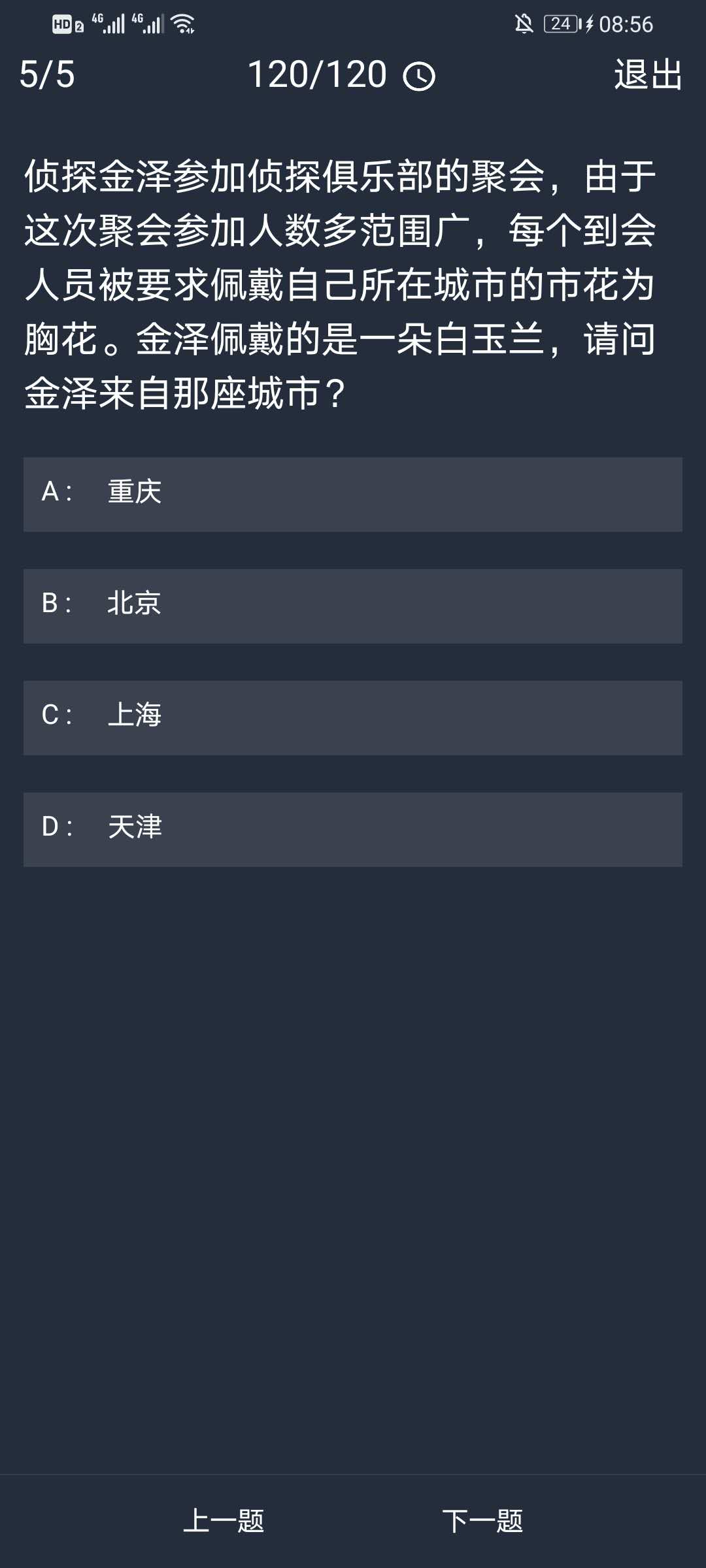Tap the 08:56 time in status bar
The height and width of the screenshot is (1568, 706).
click(x=626, y=24)
